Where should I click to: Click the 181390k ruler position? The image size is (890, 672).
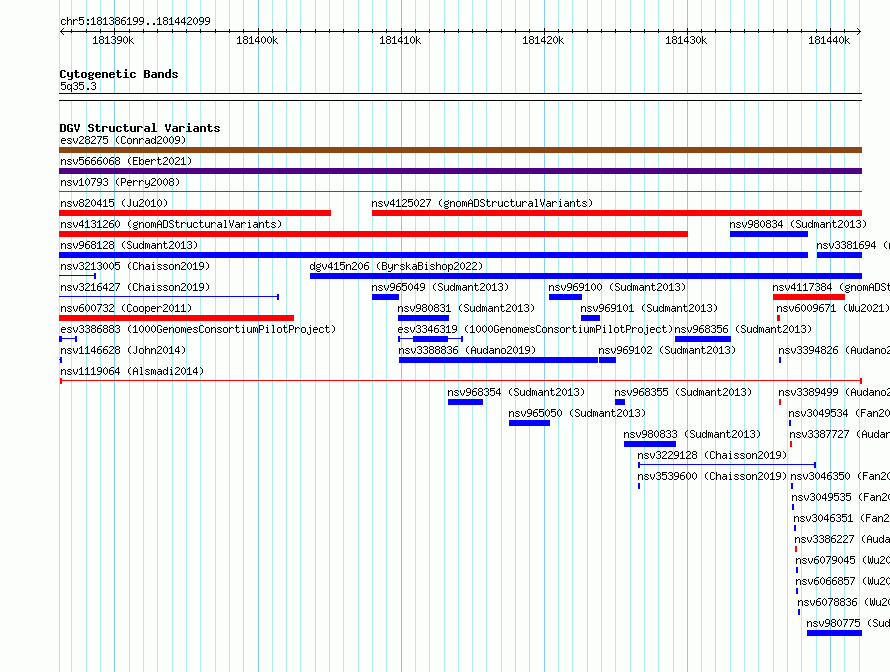pos(114,40)
